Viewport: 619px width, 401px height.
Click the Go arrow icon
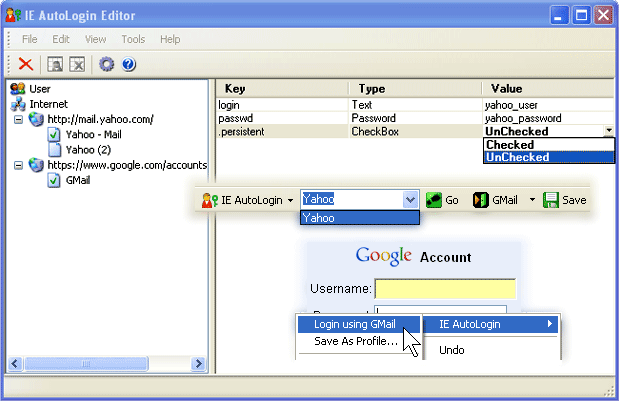434,200
